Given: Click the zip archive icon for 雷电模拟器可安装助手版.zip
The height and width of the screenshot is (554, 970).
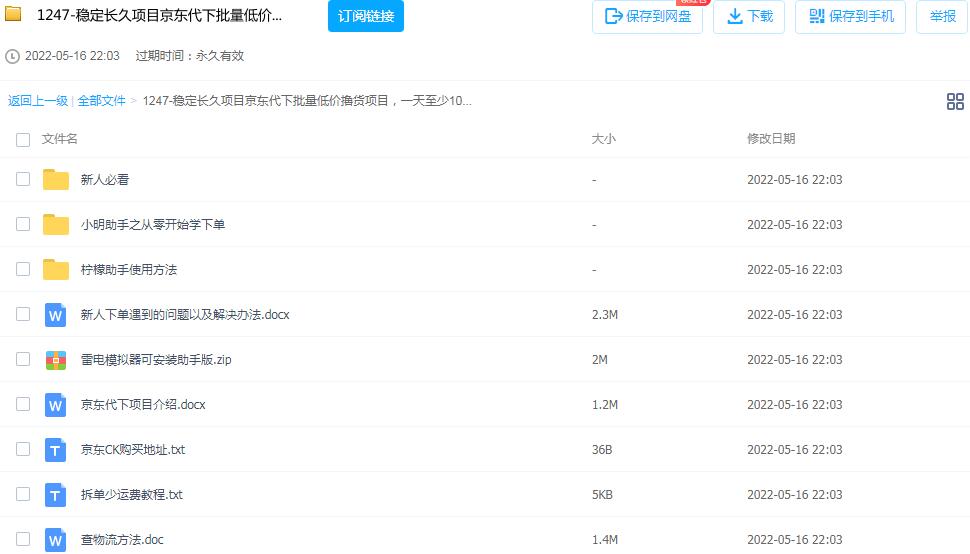Looking at the screenshot, I should (56, 360).
